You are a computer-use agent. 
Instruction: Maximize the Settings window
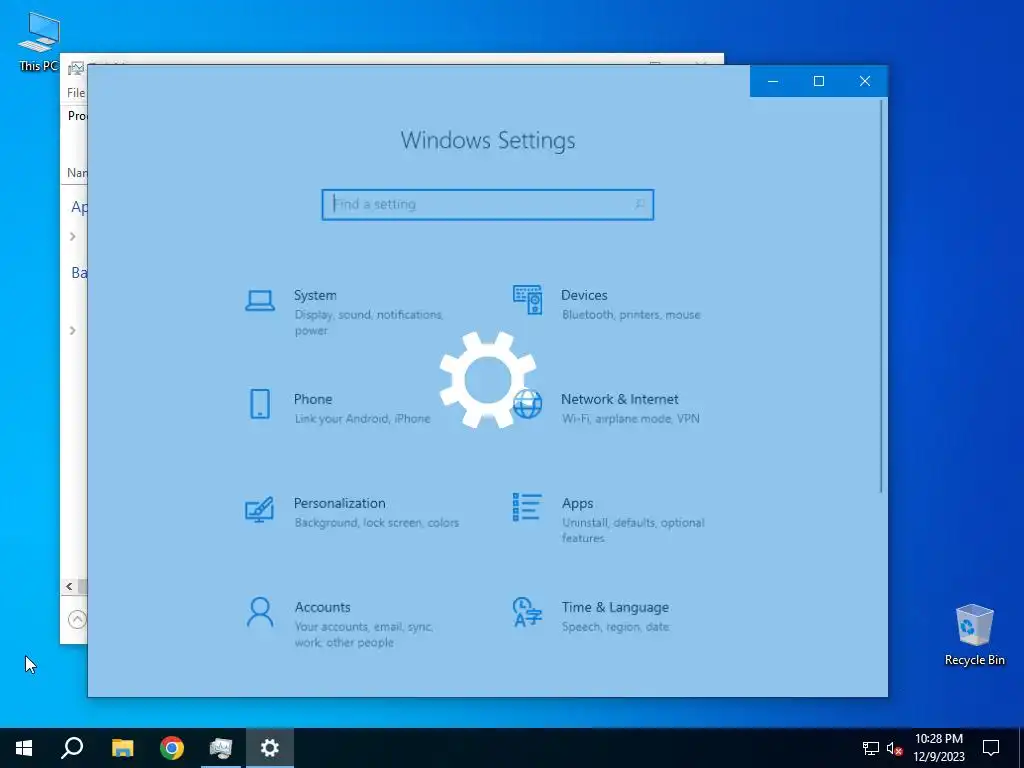(818, 81)
